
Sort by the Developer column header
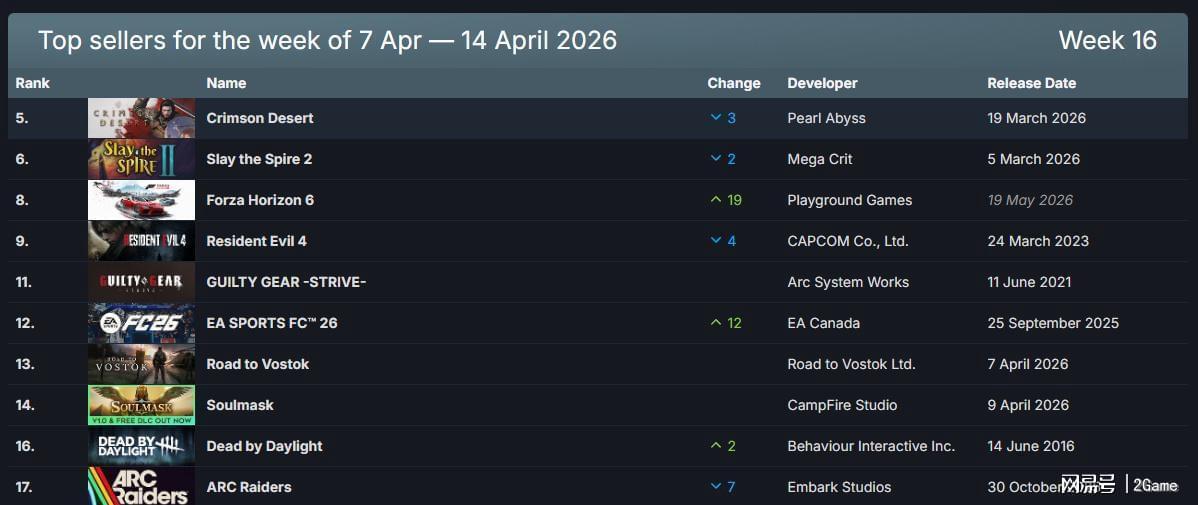point(822,83)
